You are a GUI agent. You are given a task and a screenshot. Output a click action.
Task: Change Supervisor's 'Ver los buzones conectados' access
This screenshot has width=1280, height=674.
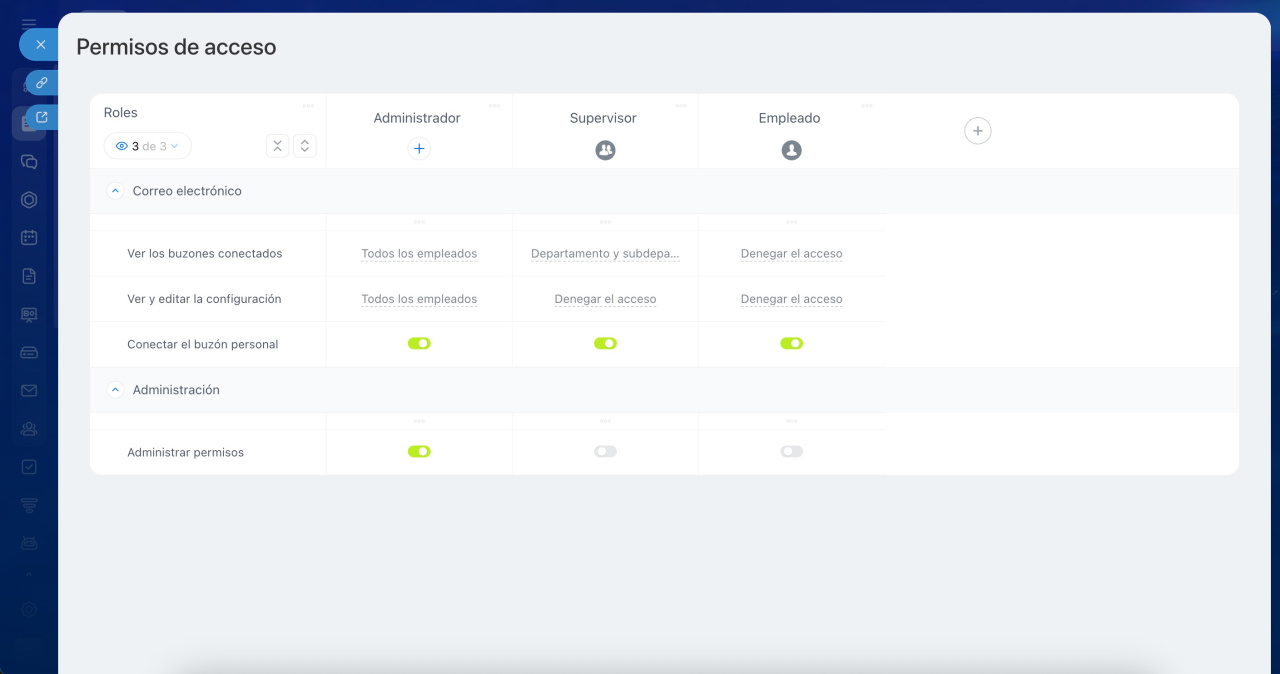605,254
